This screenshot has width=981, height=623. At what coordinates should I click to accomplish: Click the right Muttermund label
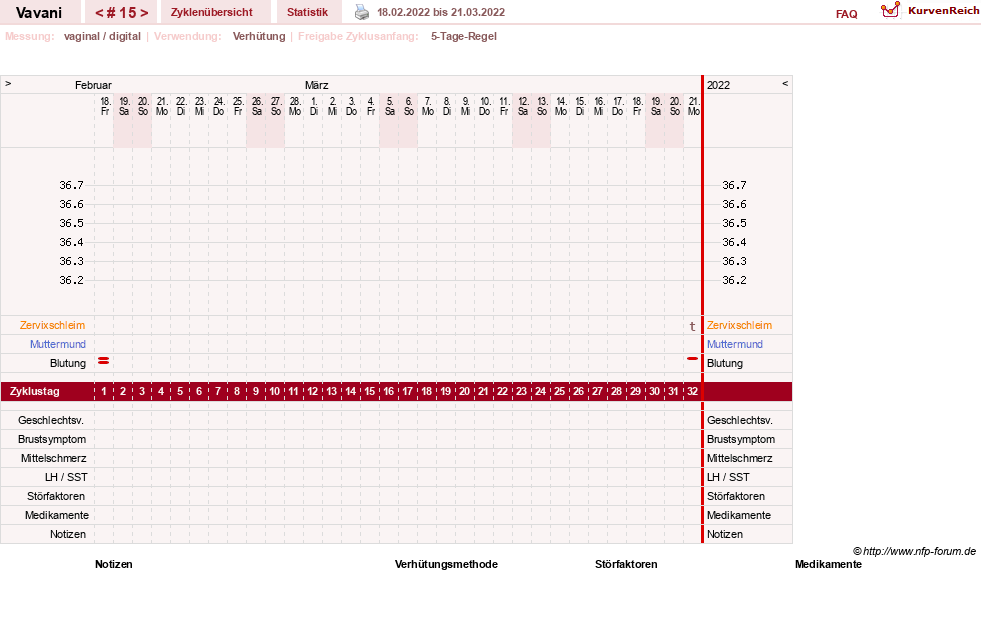coord(734,344)
